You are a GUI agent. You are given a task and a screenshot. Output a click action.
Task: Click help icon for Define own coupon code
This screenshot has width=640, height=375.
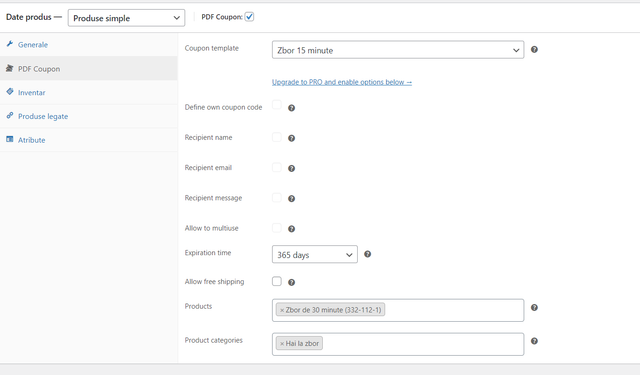(x=291, y=108)
